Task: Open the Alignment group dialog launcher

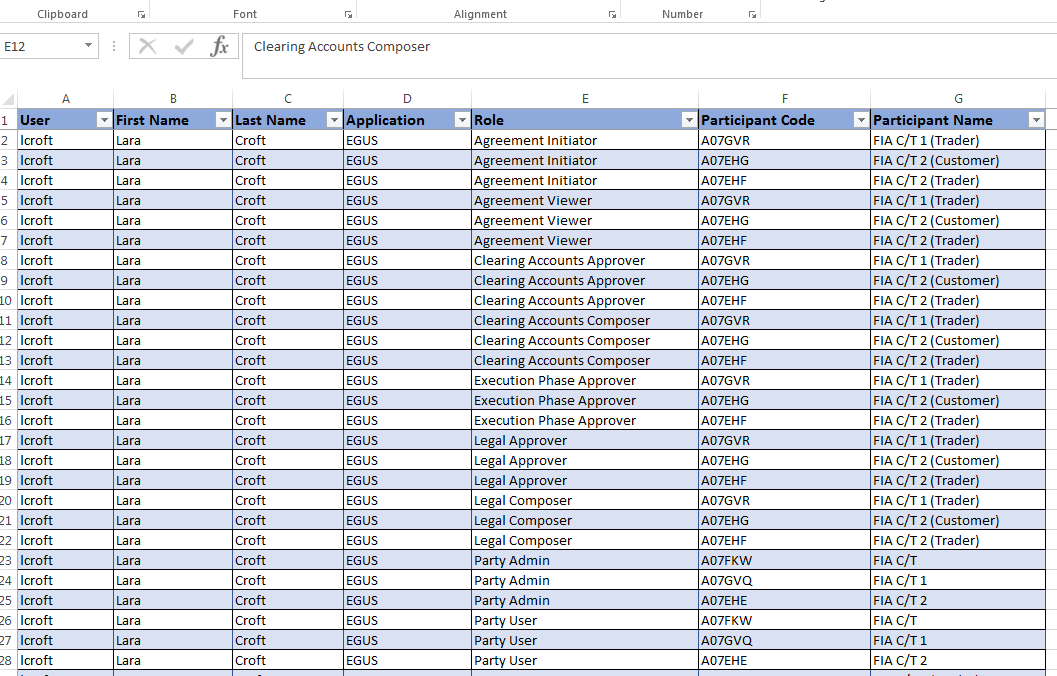Action: [x=612, y=14]
